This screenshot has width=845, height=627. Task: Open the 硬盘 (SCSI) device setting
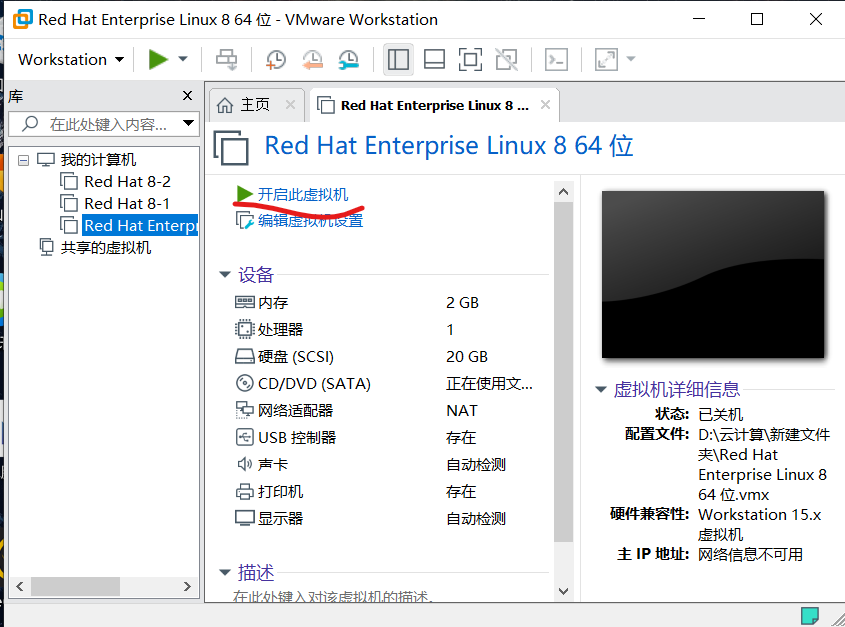pyautogui.click(x=284, y=356)
